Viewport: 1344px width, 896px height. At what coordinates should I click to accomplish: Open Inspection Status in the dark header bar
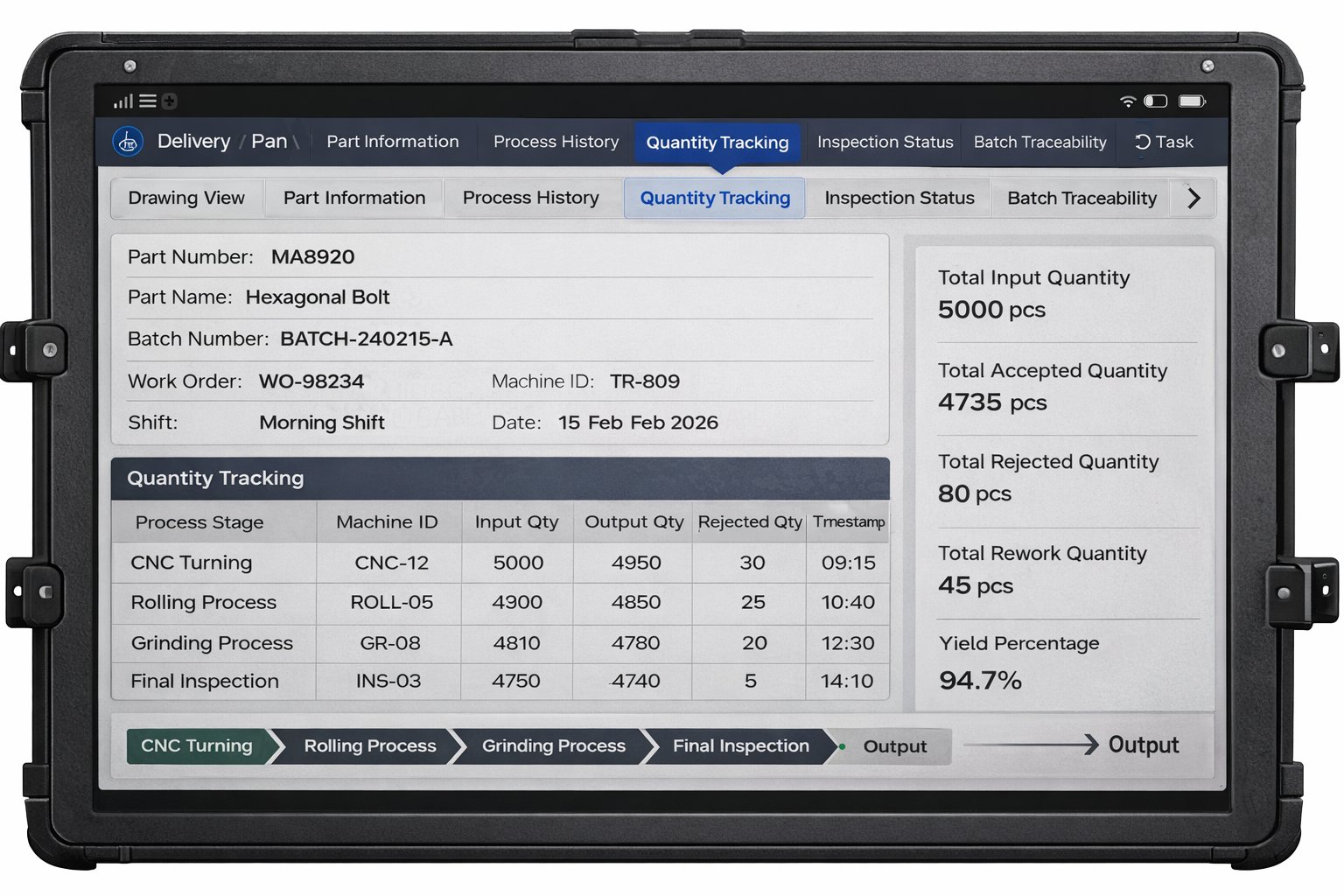tap(885, 142)
